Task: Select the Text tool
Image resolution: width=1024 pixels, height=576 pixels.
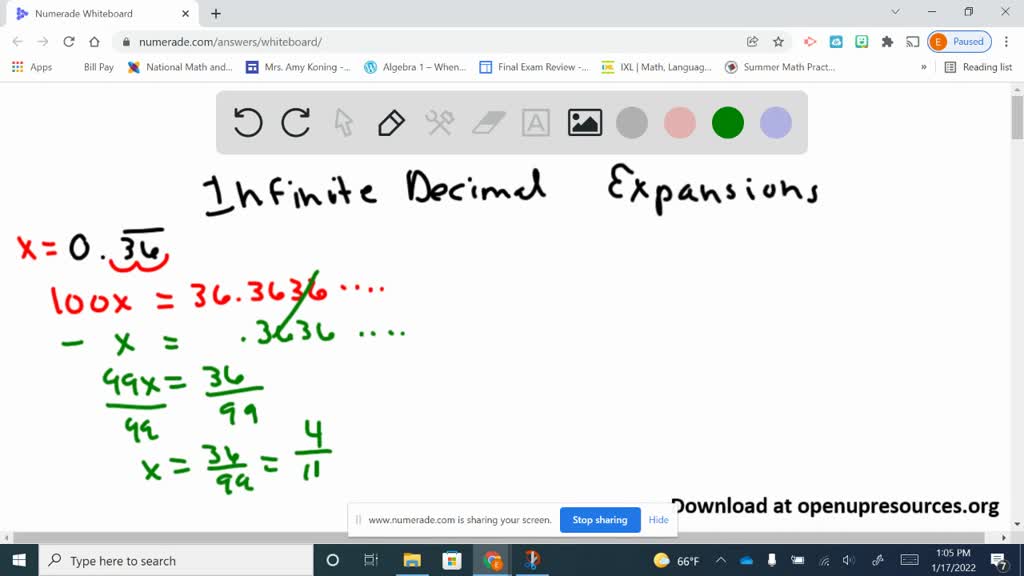Action: (536, 122)
